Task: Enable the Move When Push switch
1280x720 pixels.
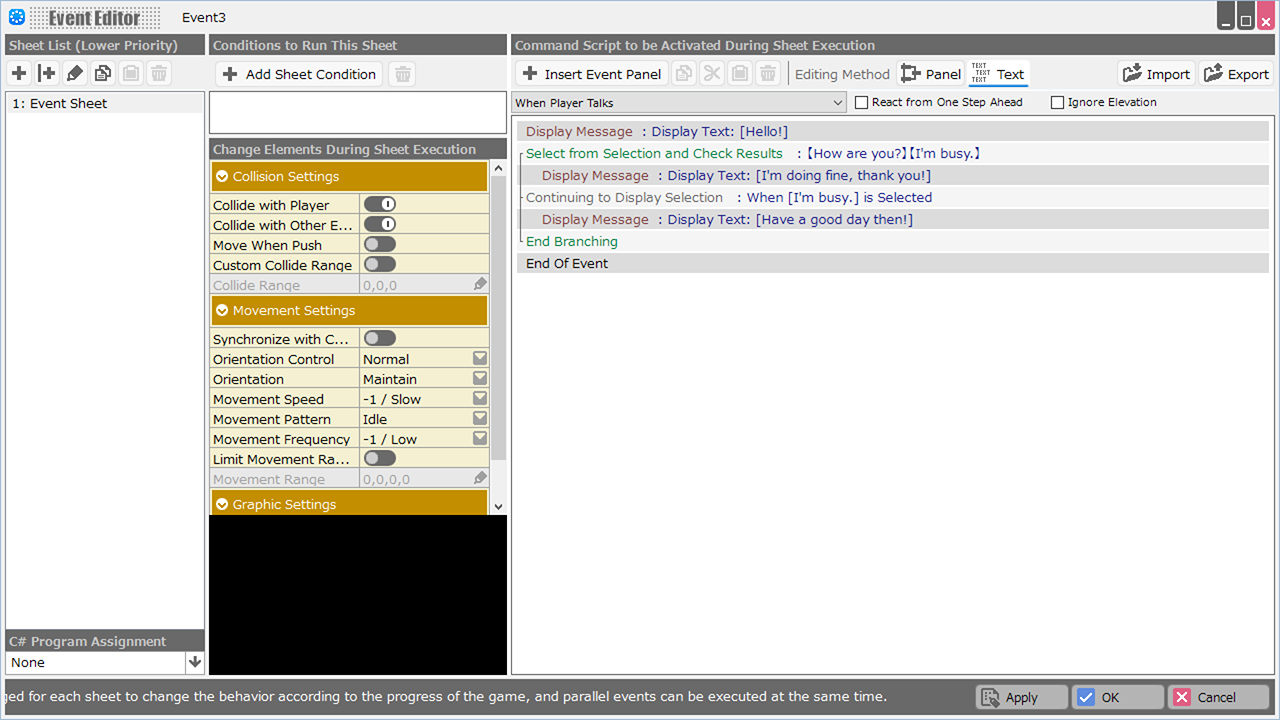Action: pos(380,245)
